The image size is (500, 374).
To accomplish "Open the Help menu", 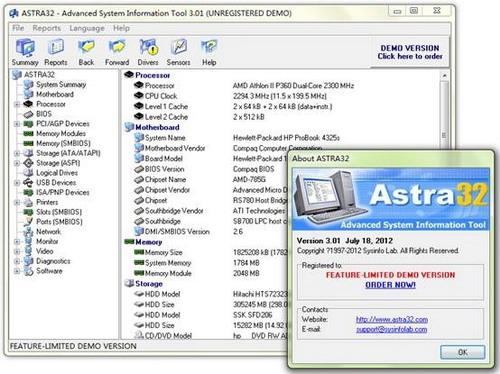I will [121, 28].
